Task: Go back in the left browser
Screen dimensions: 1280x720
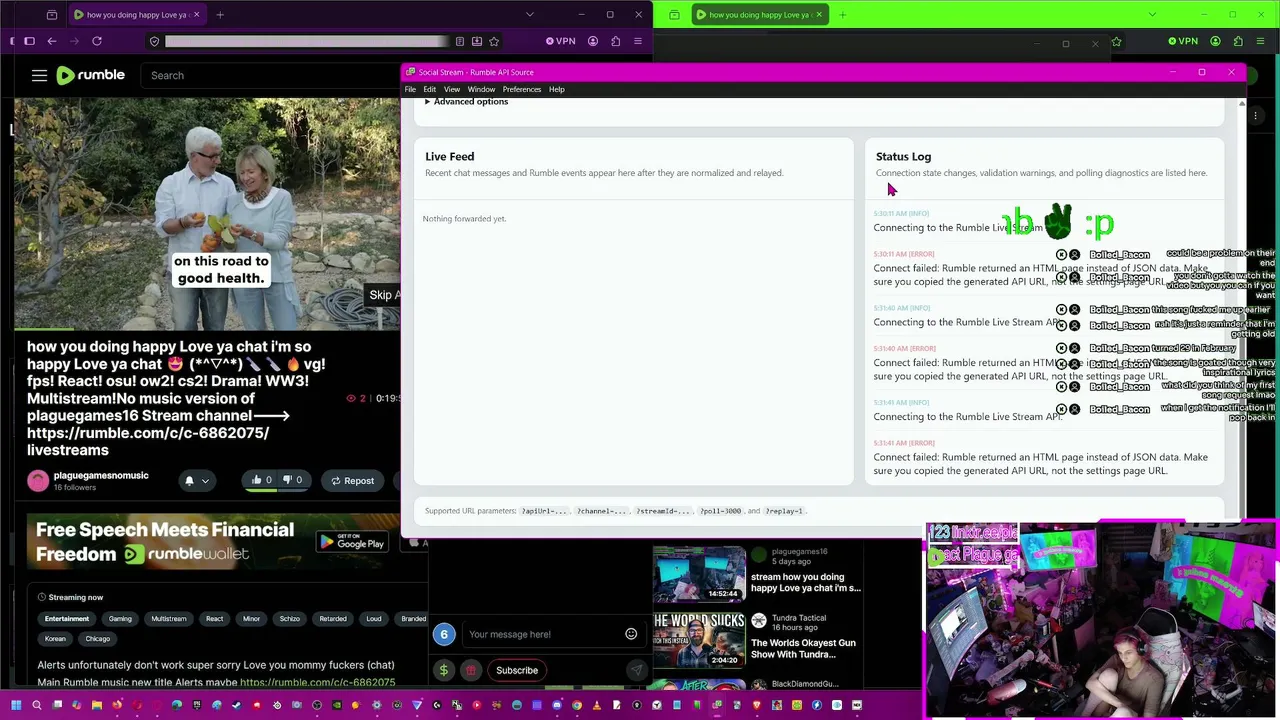Action: [52, 41]
